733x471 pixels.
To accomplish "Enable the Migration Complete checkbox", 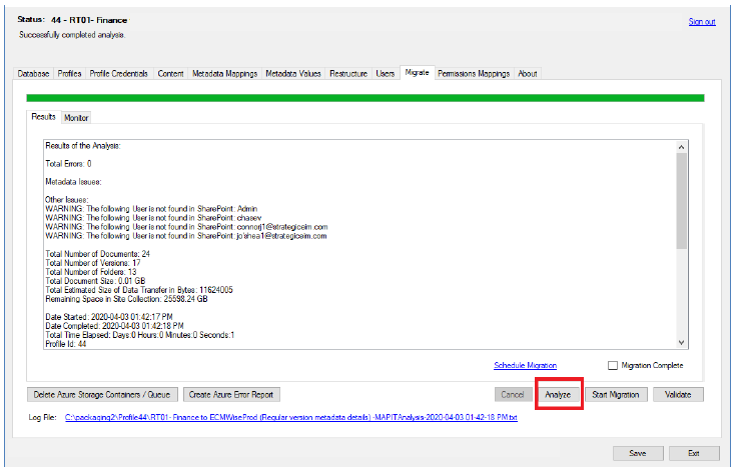I will click(613, 366).
